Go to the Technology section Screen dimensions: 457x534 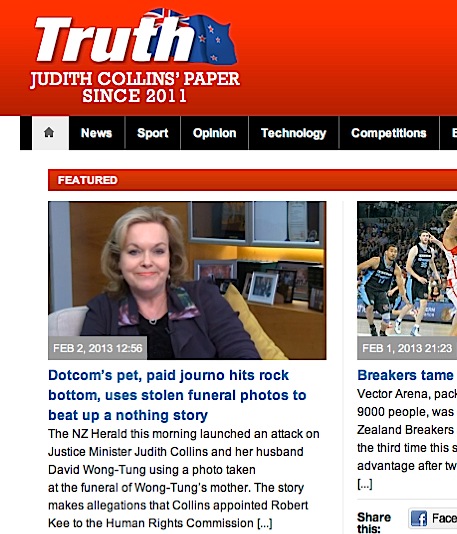click(294, 133)
